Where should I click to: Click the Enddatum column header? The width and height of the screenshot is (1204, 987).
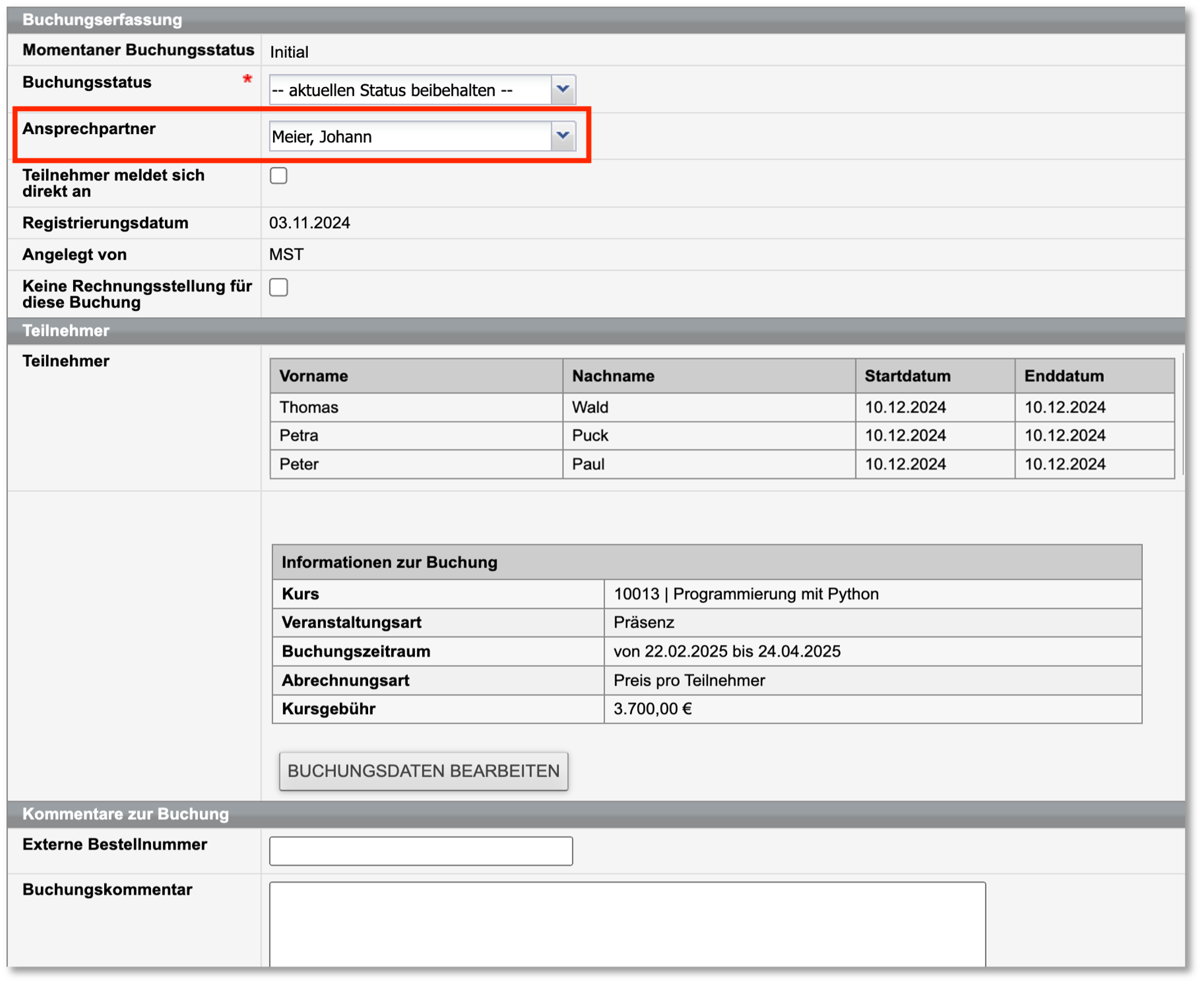[1063, 376]
